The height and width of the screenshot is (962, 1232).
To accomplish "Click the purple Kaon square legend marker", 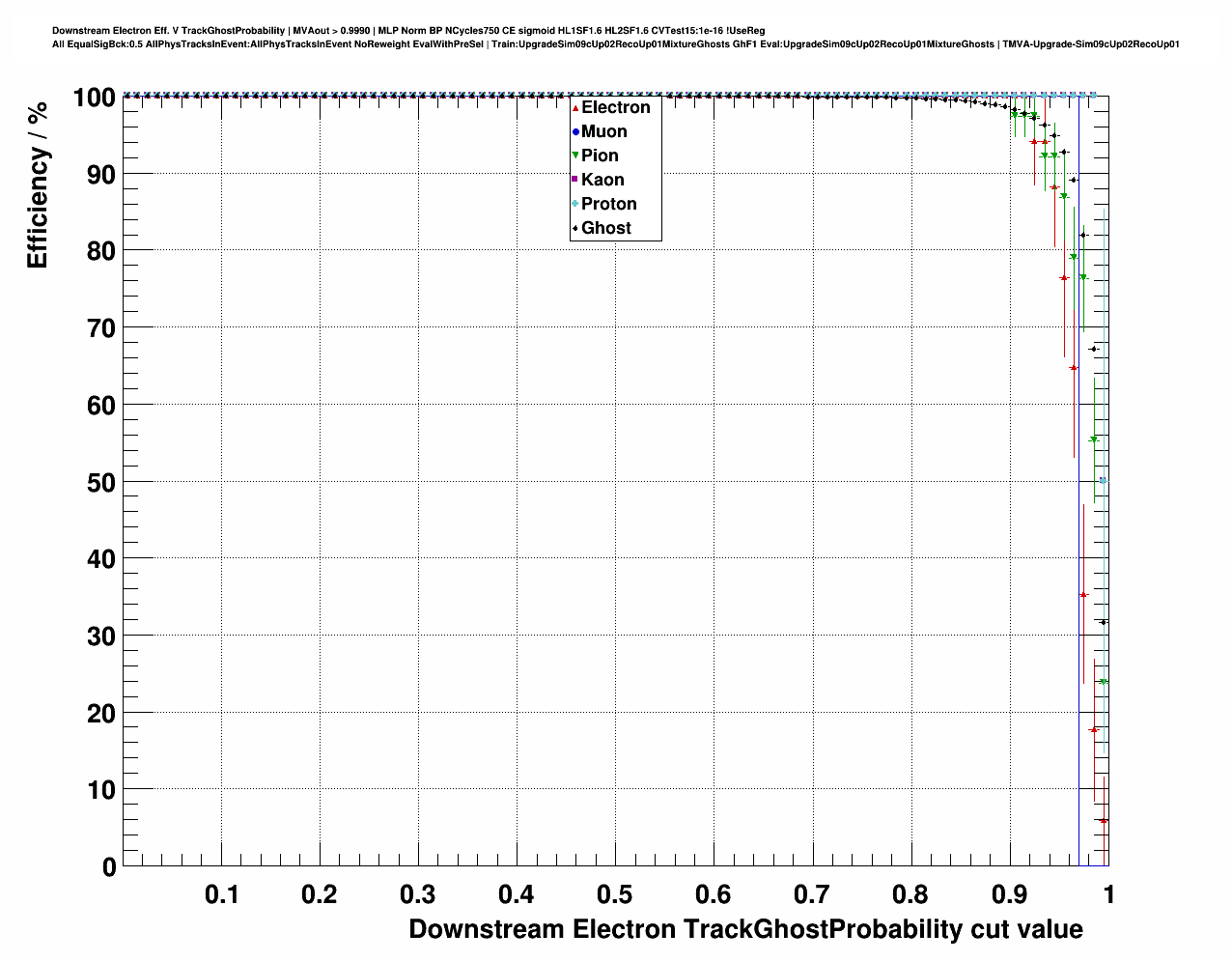I will pyautogui.click(x=575, y=180).
